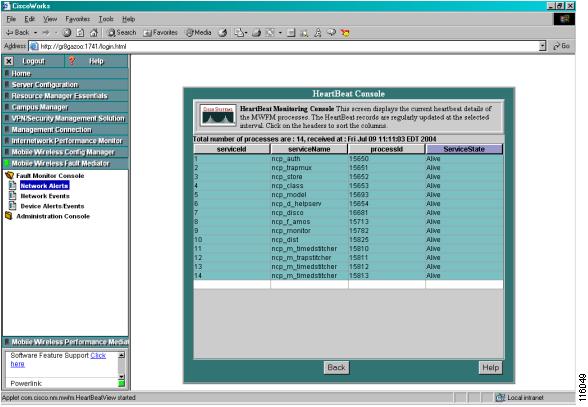Expand Mobile Wireless Performance Mediator drawer
The image size is (588, 407).
[x=65, y=342]
